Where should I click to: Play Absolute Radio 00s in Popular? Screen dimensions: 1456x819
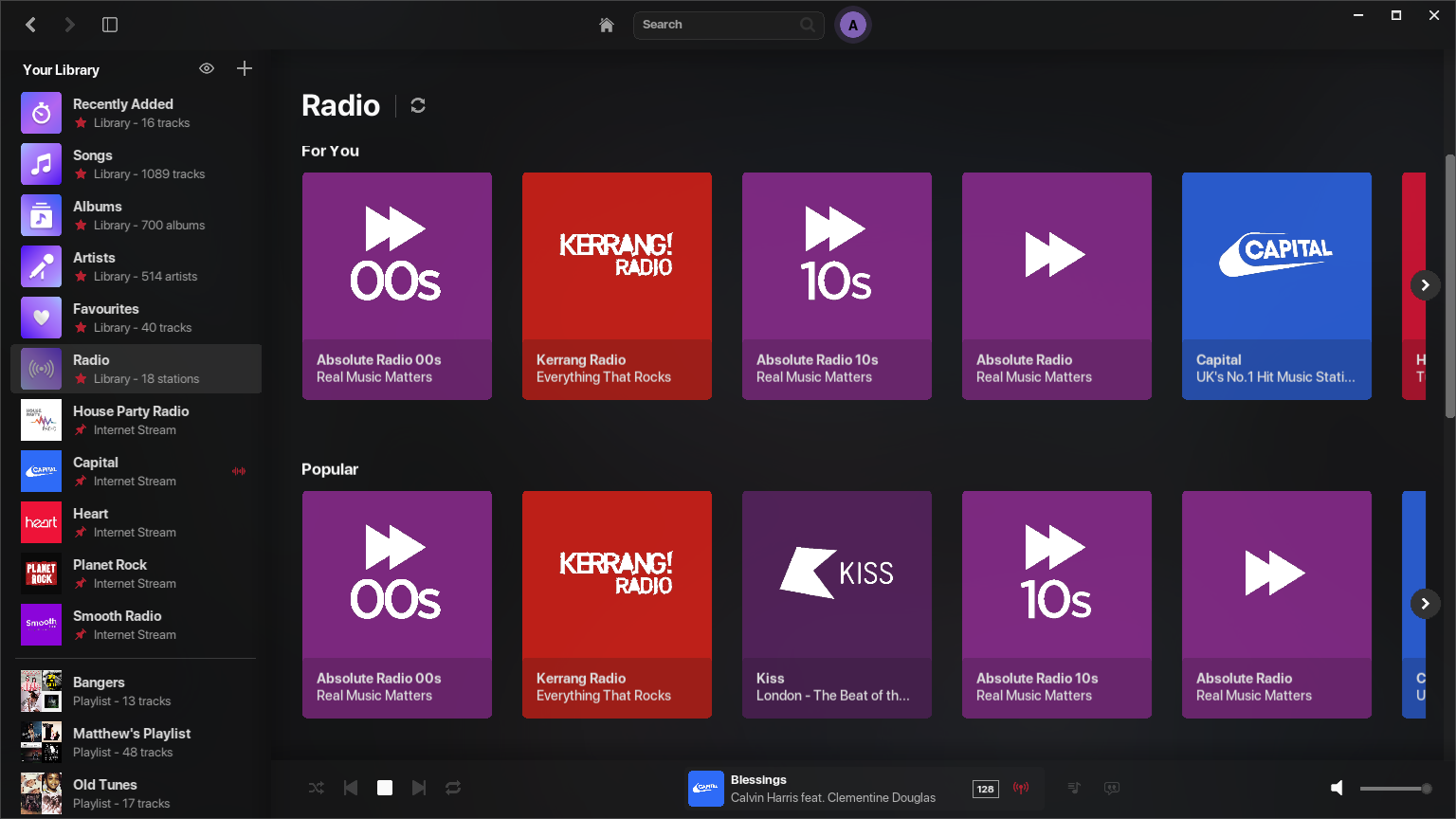pos(397,605)
